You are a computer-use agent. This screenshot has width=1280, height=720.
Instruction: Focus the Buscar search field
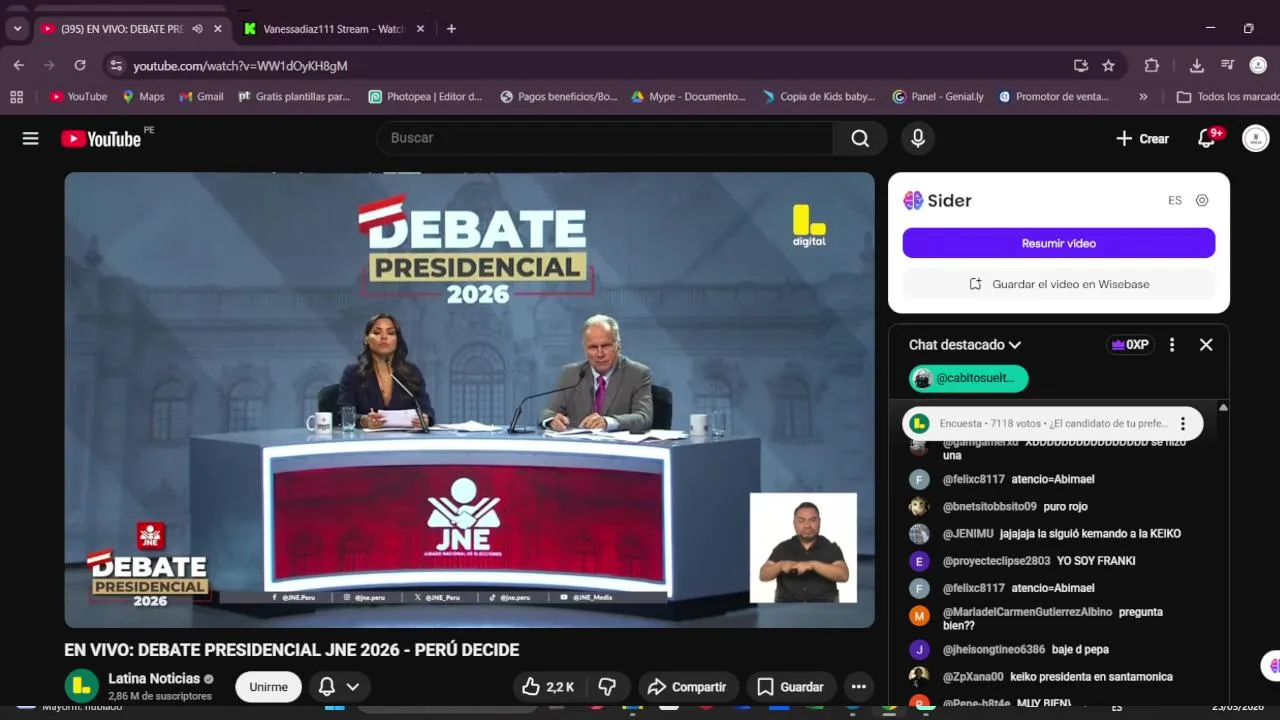click(x=605, y=138)
